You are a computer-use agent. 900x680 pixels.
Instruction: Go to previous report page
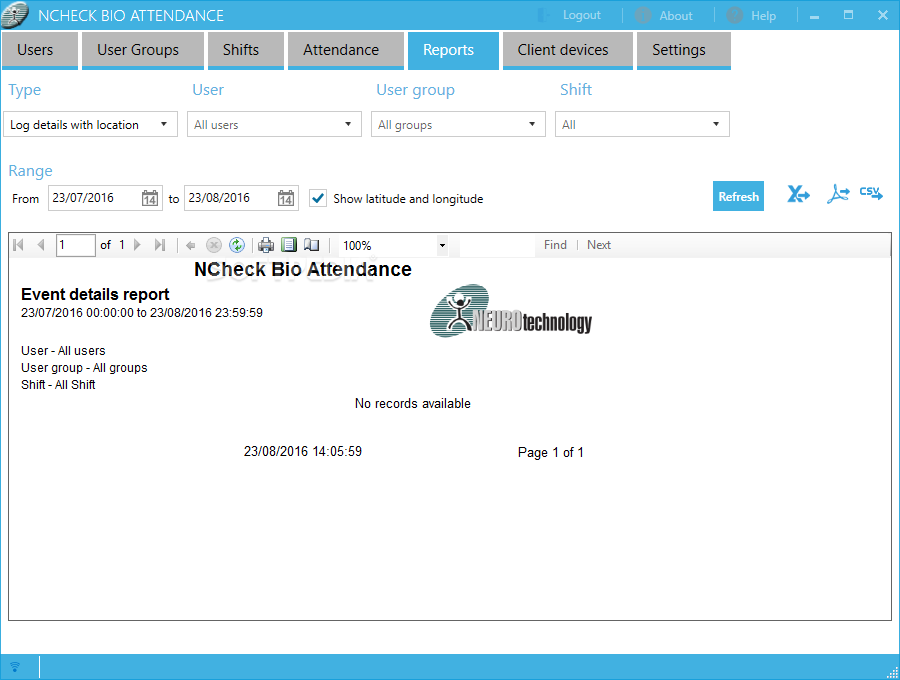coord(41,245)
